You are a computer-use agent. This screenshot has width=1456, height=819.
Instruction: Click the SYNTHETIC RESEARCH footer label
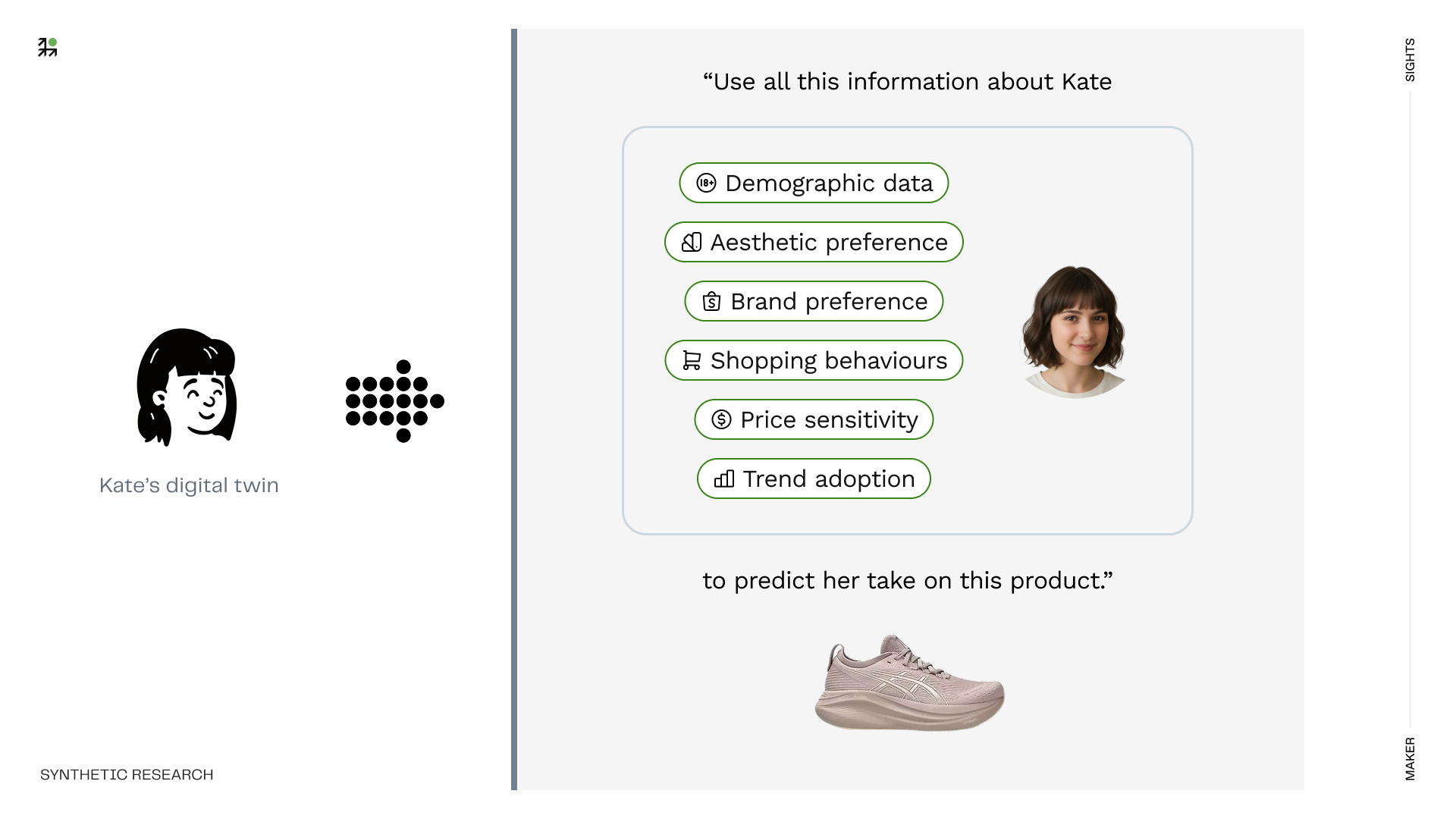tap(127, 774)
